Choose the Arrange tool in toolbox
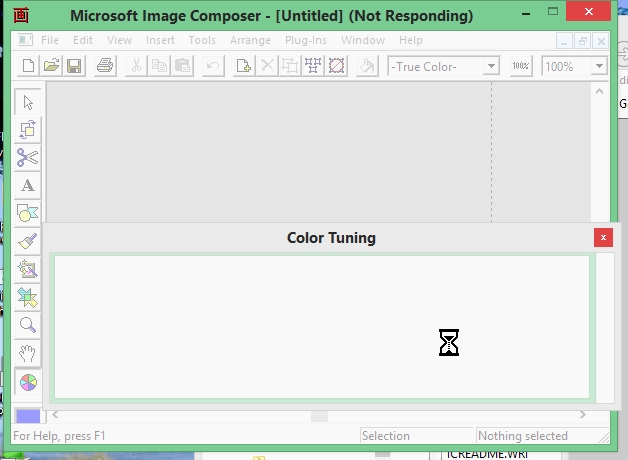628x460 pixels. [x=28, y=130]
